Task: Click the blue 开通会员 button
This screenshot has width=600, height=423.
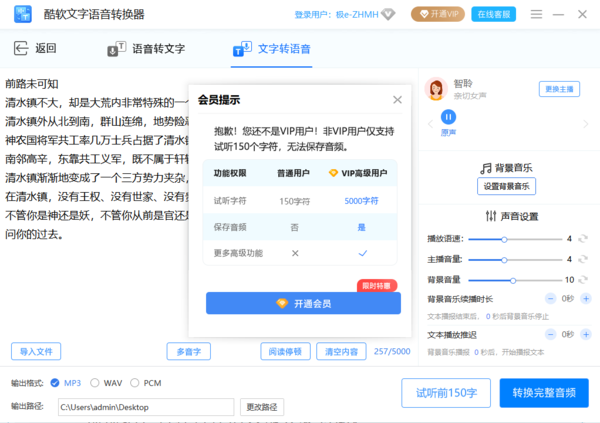Action: pyautogui.click(x=303, y=303)
